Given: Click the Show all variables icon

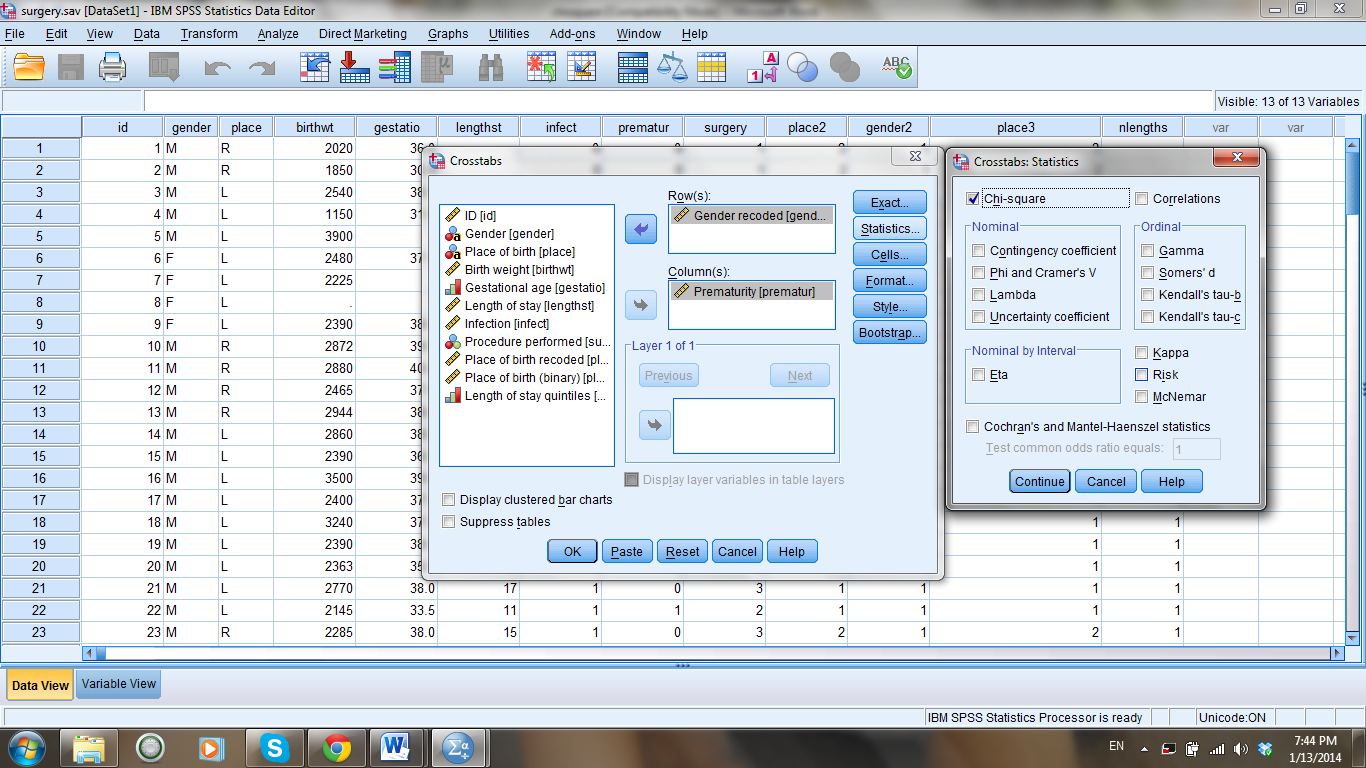Looking at the screenshot, I should tap(845, 67).
